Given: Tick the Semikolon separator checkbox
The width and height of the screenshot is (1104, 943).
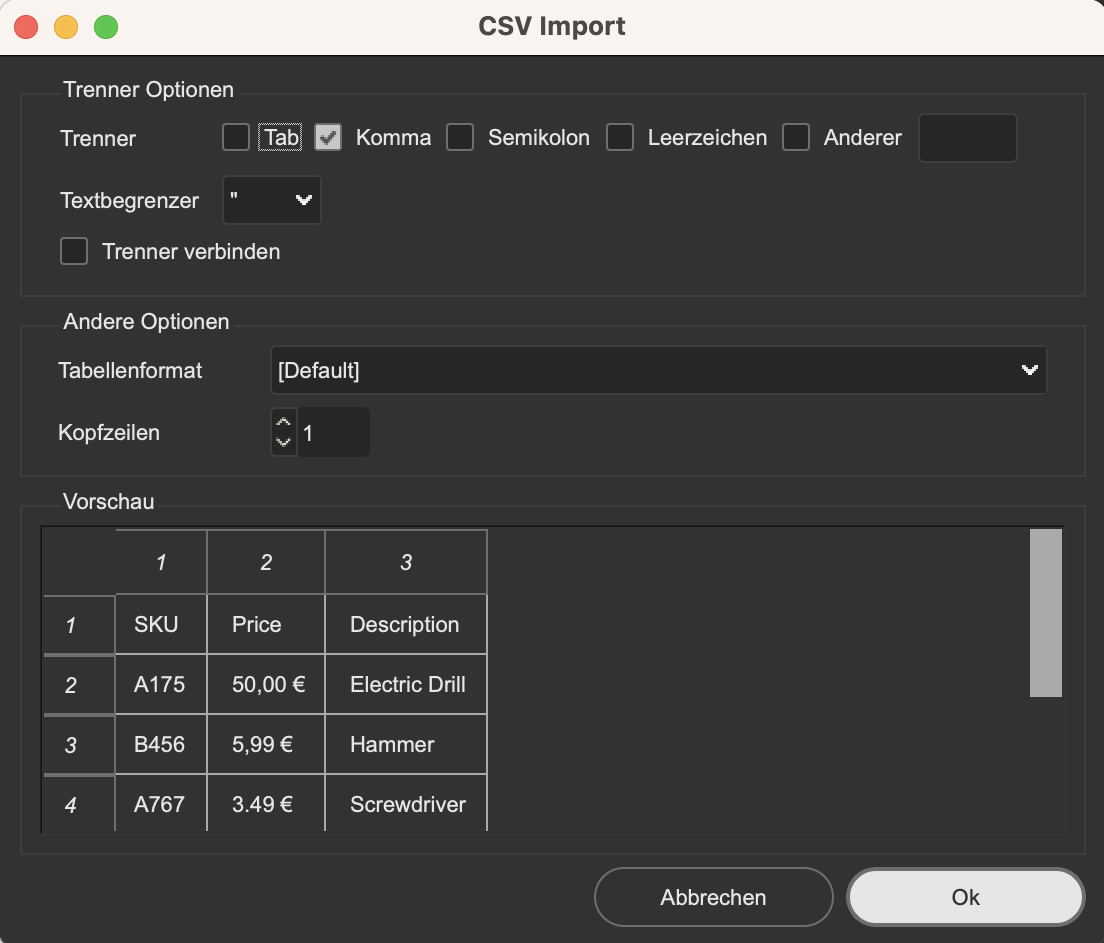Looking at the screenshot, I should pos(460,137).
